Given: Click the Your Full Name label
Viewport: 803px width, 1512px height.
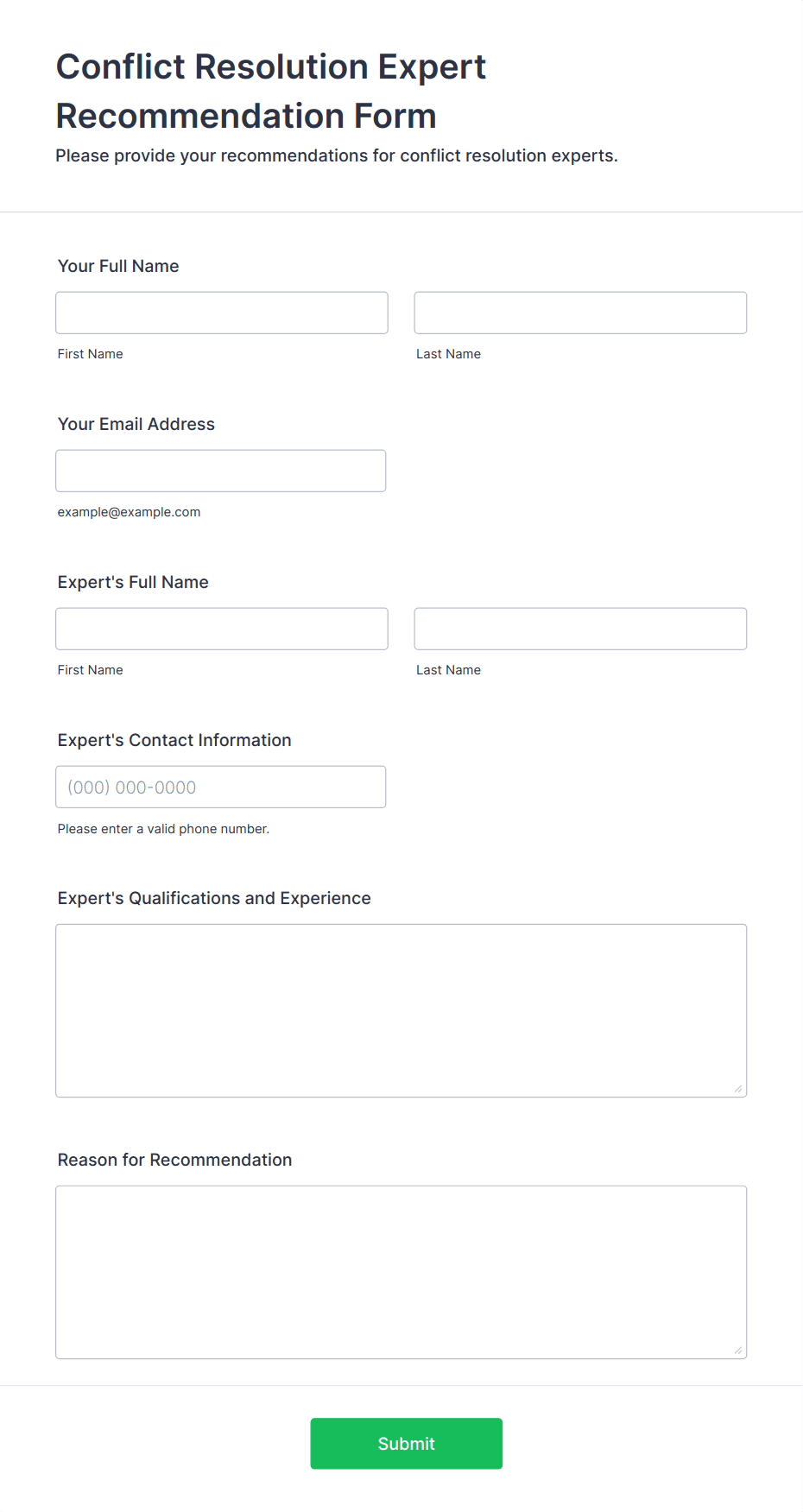Looking at the screenshot, I should coord(118,266).
